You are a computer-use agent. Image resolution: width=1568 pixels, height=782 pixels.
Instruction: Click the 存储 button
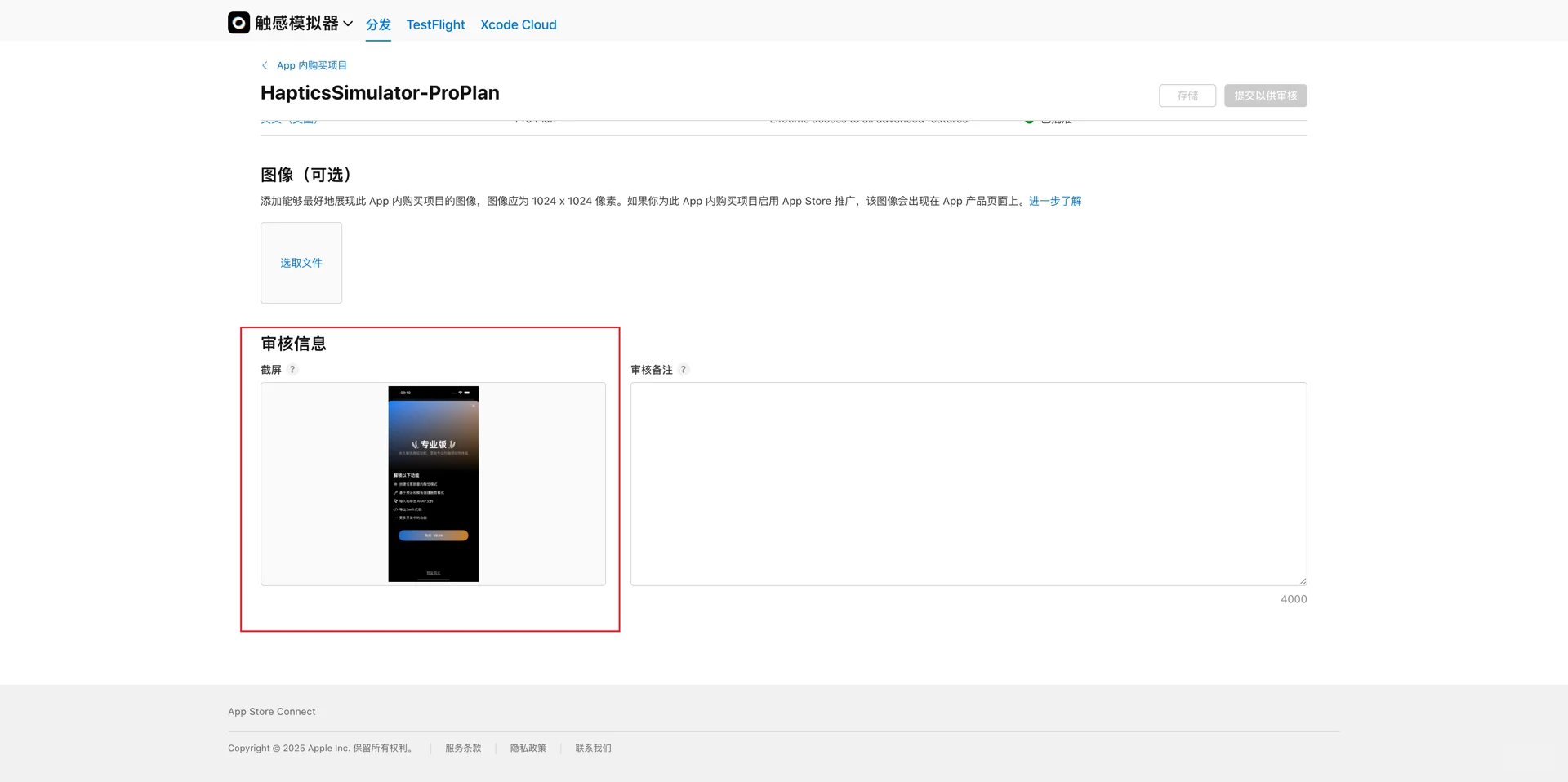coord(1187,96)
